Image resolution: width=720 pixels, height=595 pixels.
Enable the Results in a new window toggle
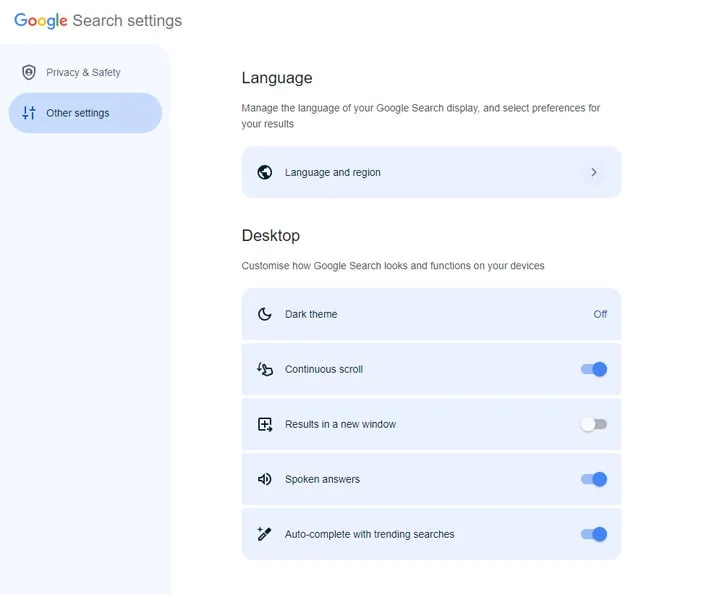(x=594, y=424)
